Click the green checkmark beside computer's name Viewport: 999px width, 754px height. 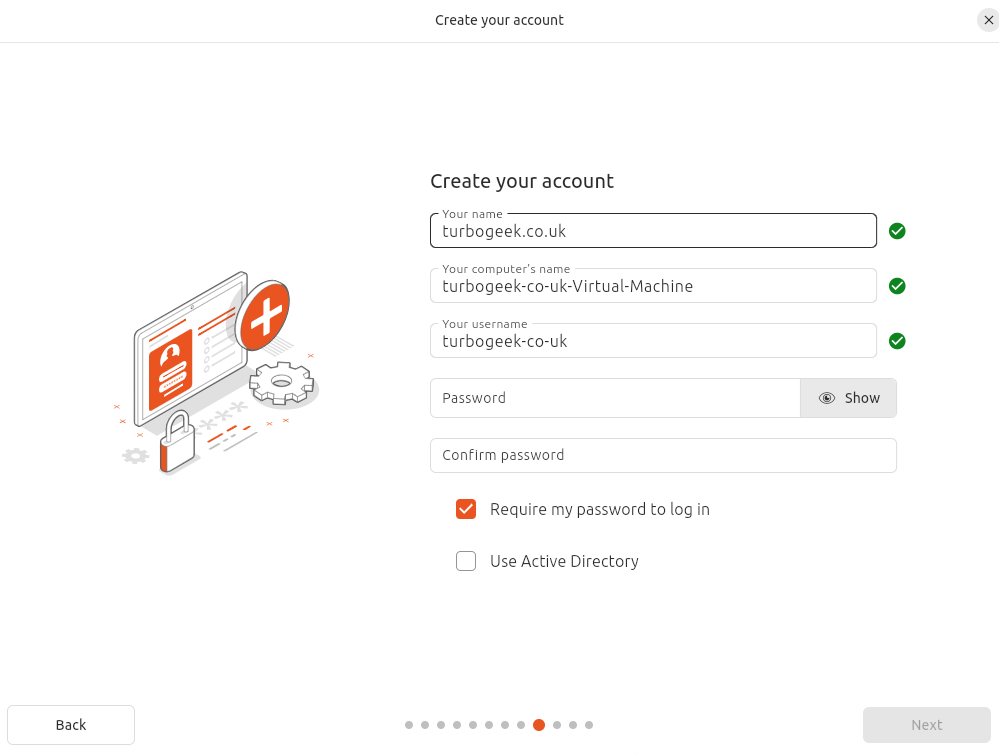click(x=897, y=286)
